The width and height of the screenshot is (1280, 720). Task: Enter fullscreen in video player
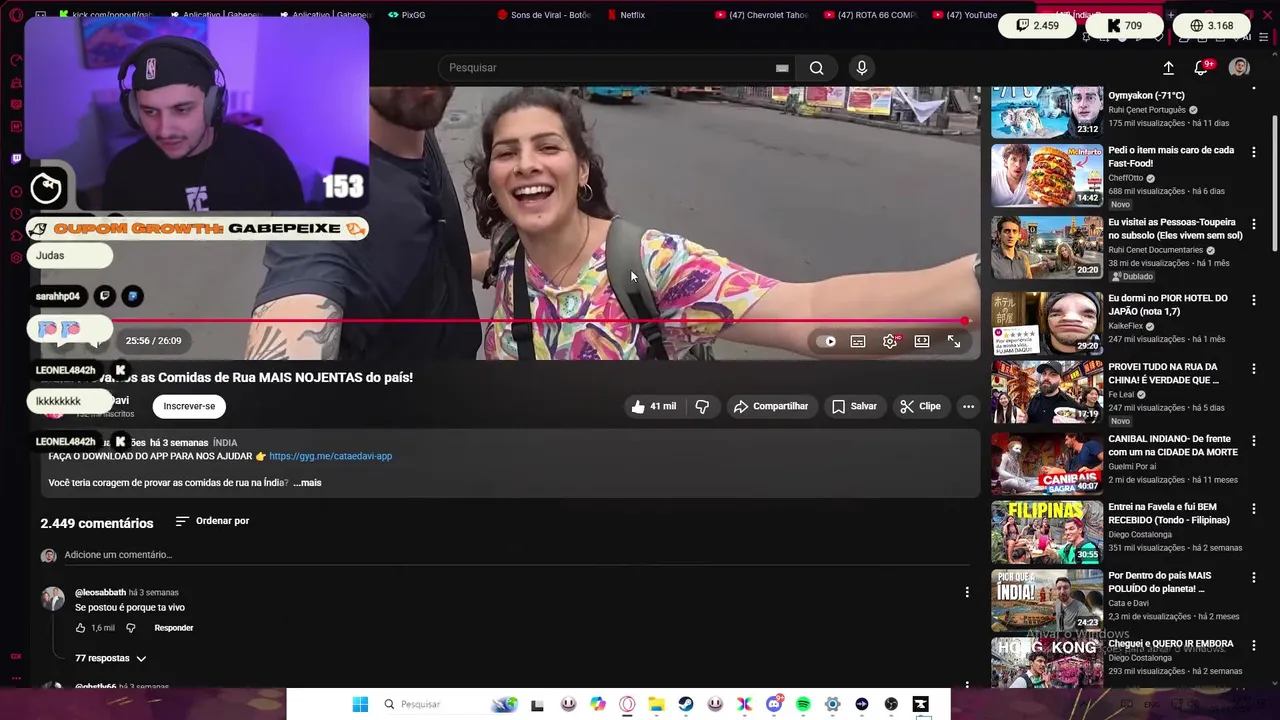[x=954, y=342]
